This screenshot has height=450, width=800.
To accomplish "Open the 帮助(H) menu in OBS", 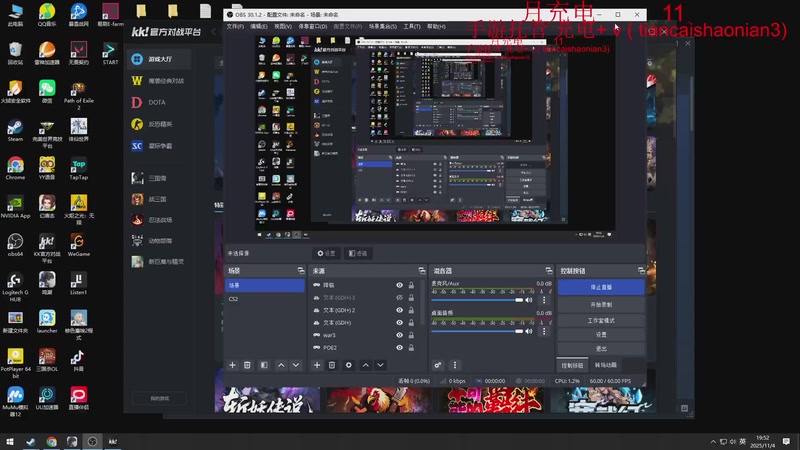I will 436,27.
